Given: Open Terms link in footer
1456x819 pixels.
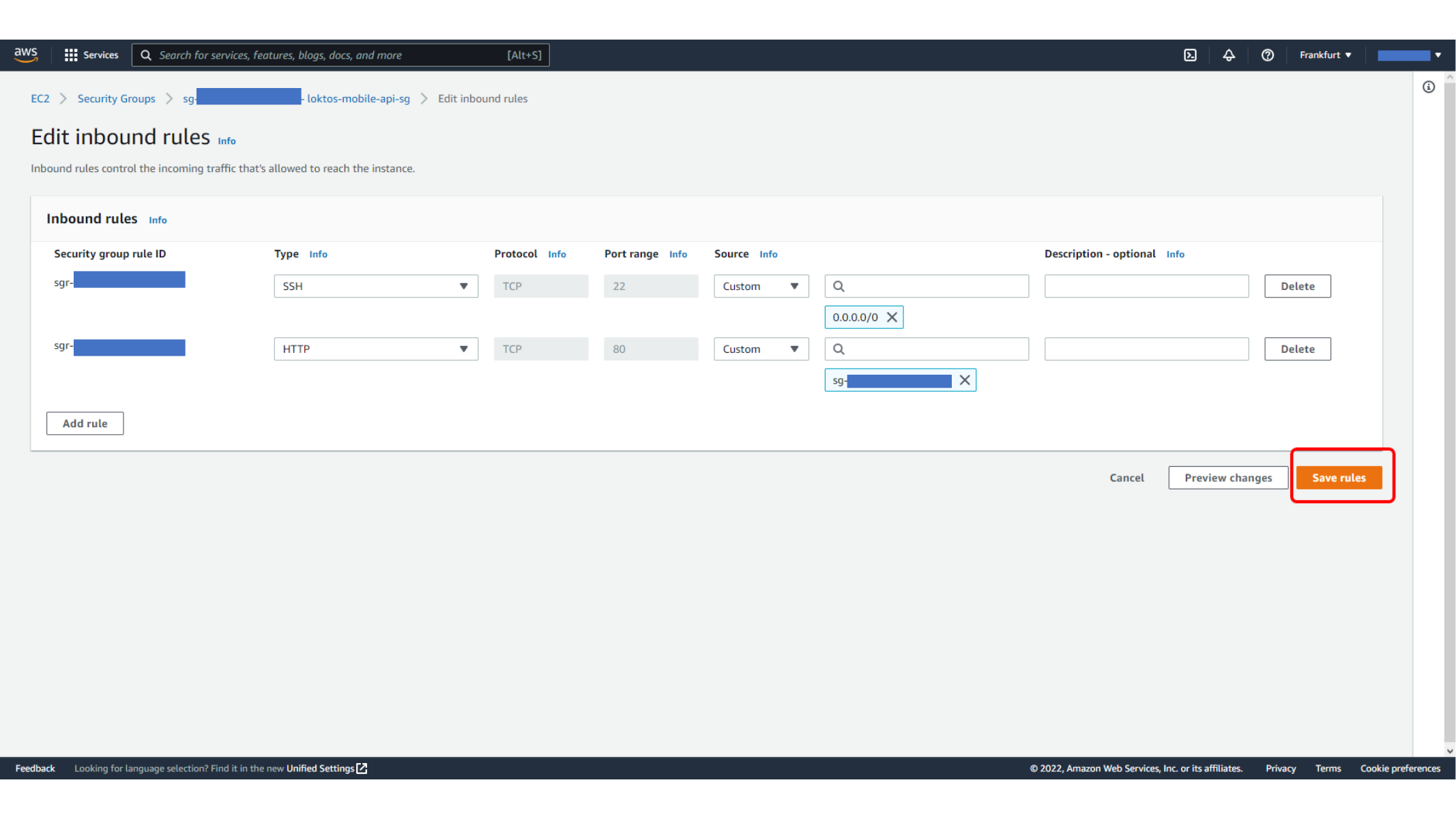Looking at the screenshot, I should tap(1328, 768).
